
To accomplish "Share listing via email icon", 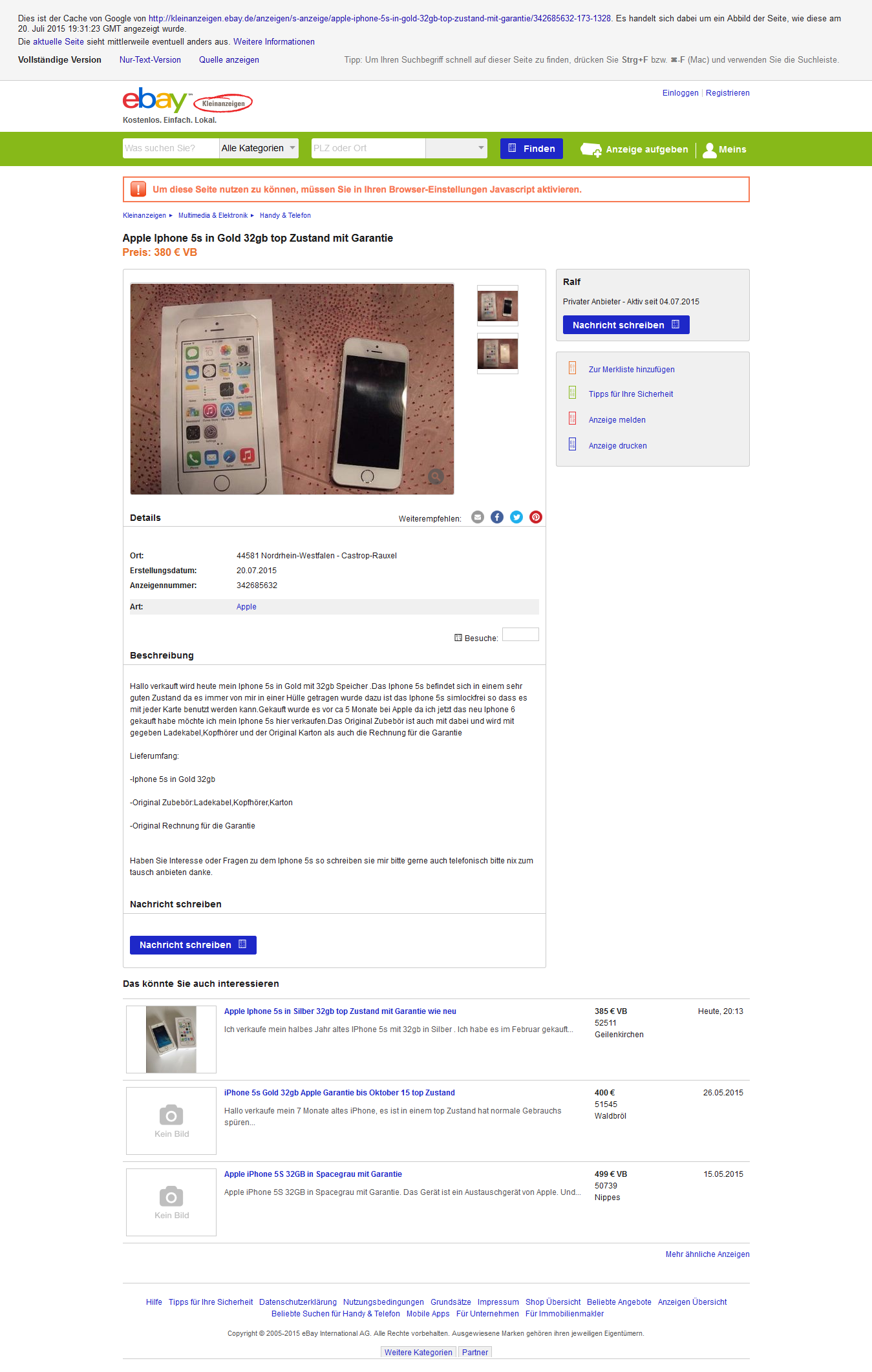I will [478, 517].
